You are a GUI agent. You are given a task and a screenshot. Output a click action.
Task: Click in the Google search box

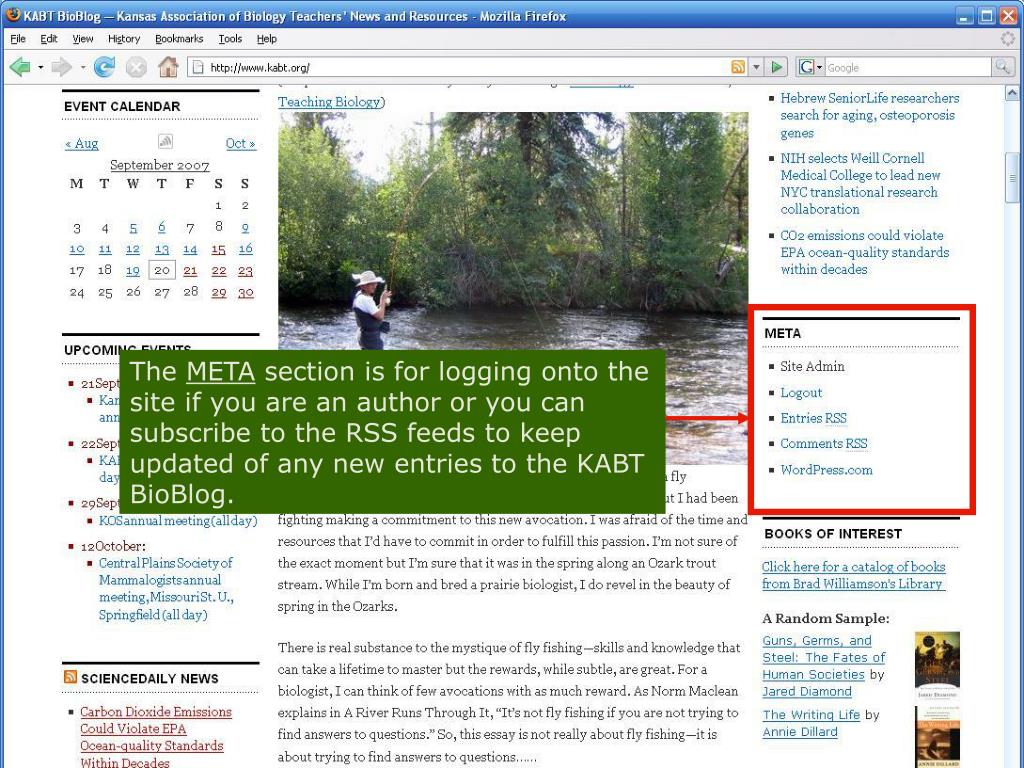[x=908, y=67]
